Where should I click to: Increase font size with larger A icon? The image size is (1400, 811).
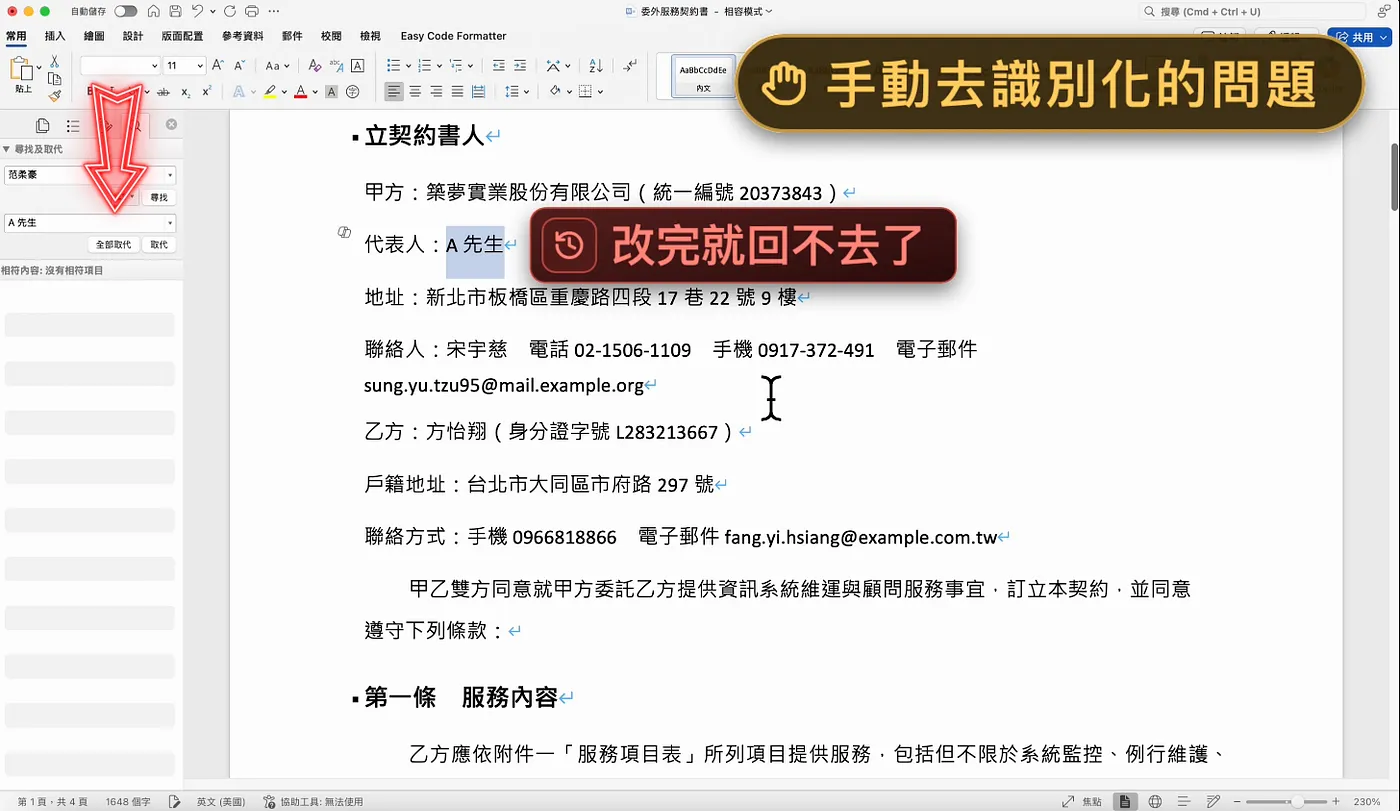218,65
